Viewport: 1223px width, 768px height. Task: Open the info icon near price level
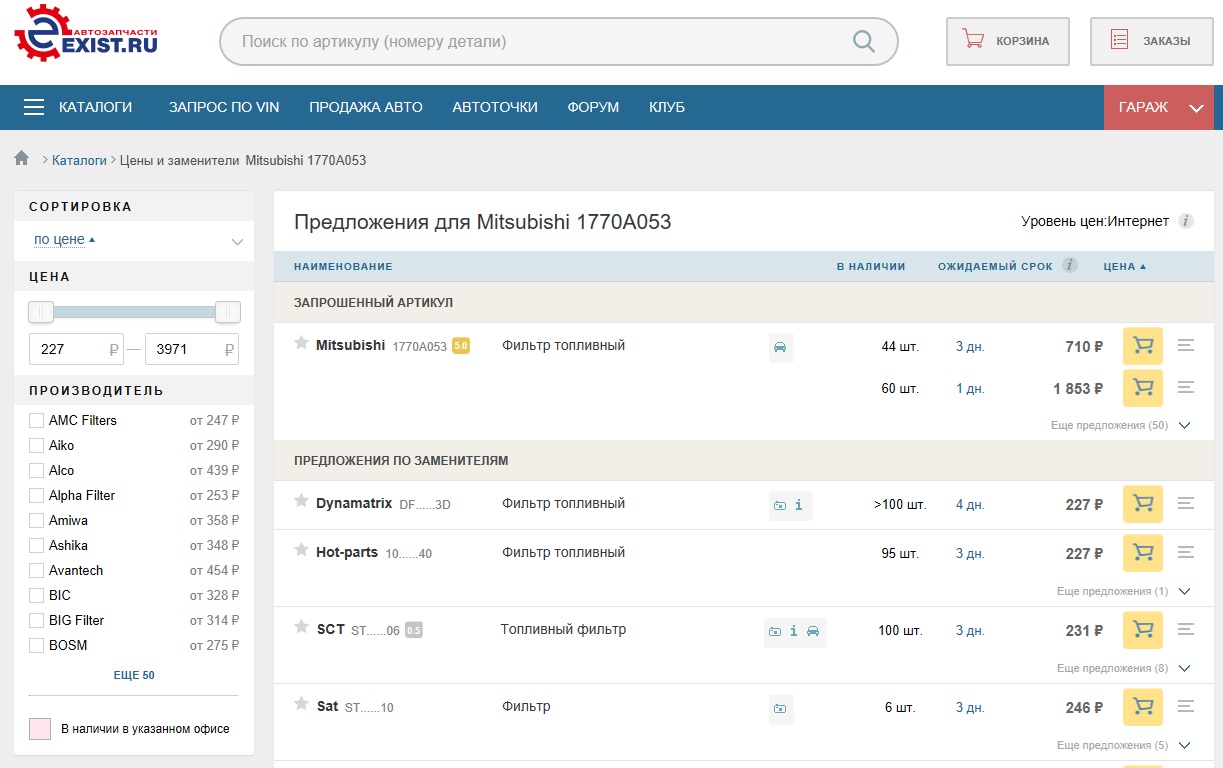pos(1186,221)
